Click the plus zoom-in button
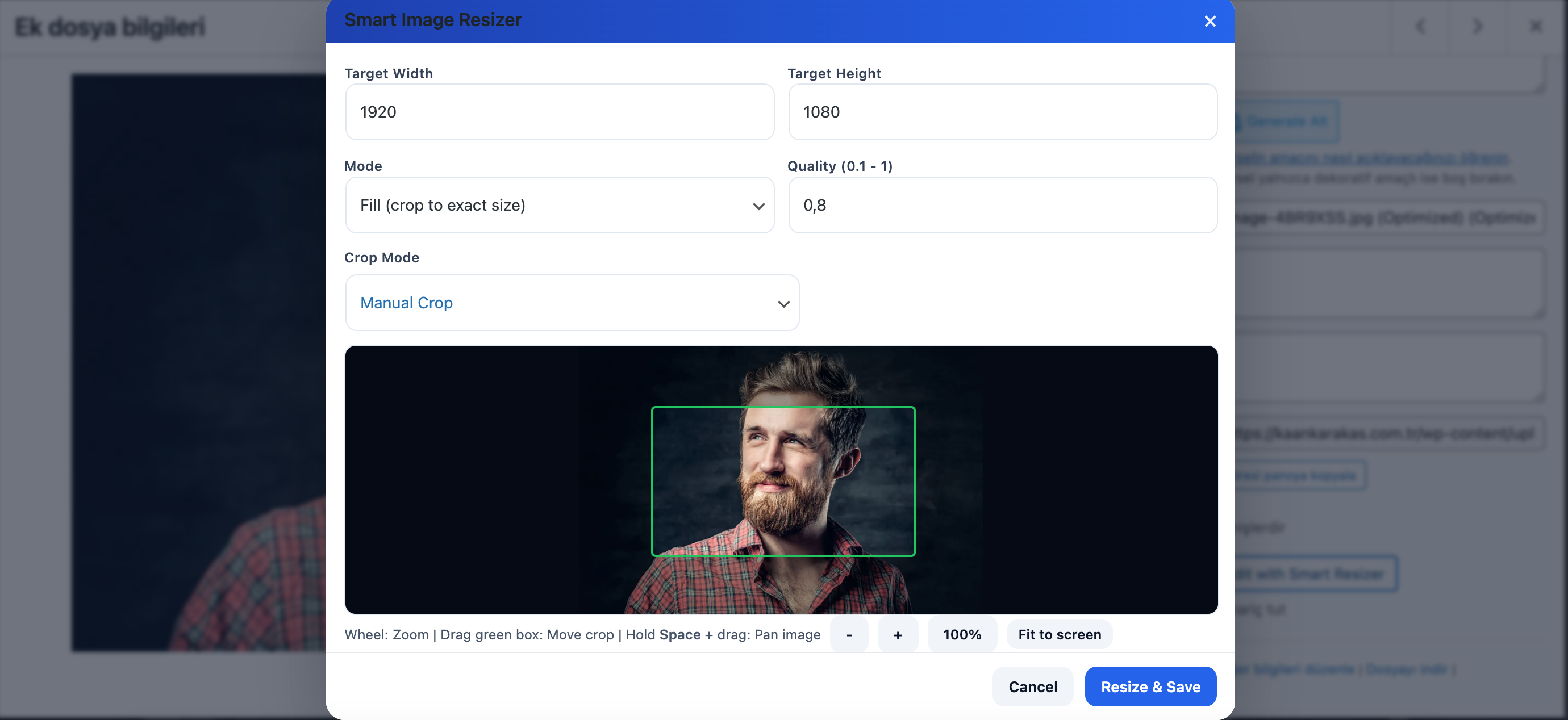The height and width of the screenshot is (720, 1568). 897,634
